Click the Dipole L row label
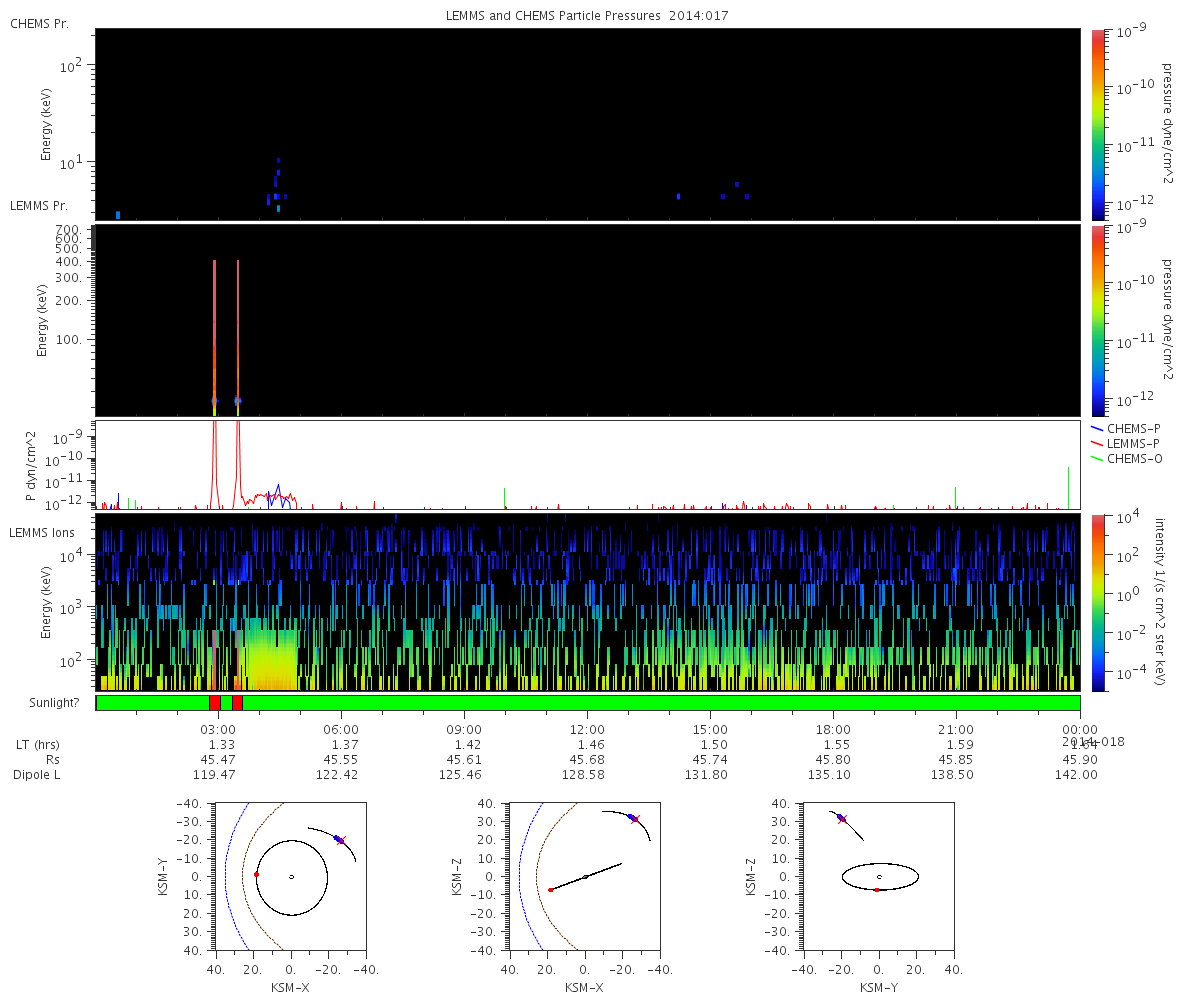Image resolution: width=1200 pixels, height=1000 pixels. click(x=39, y=775)
